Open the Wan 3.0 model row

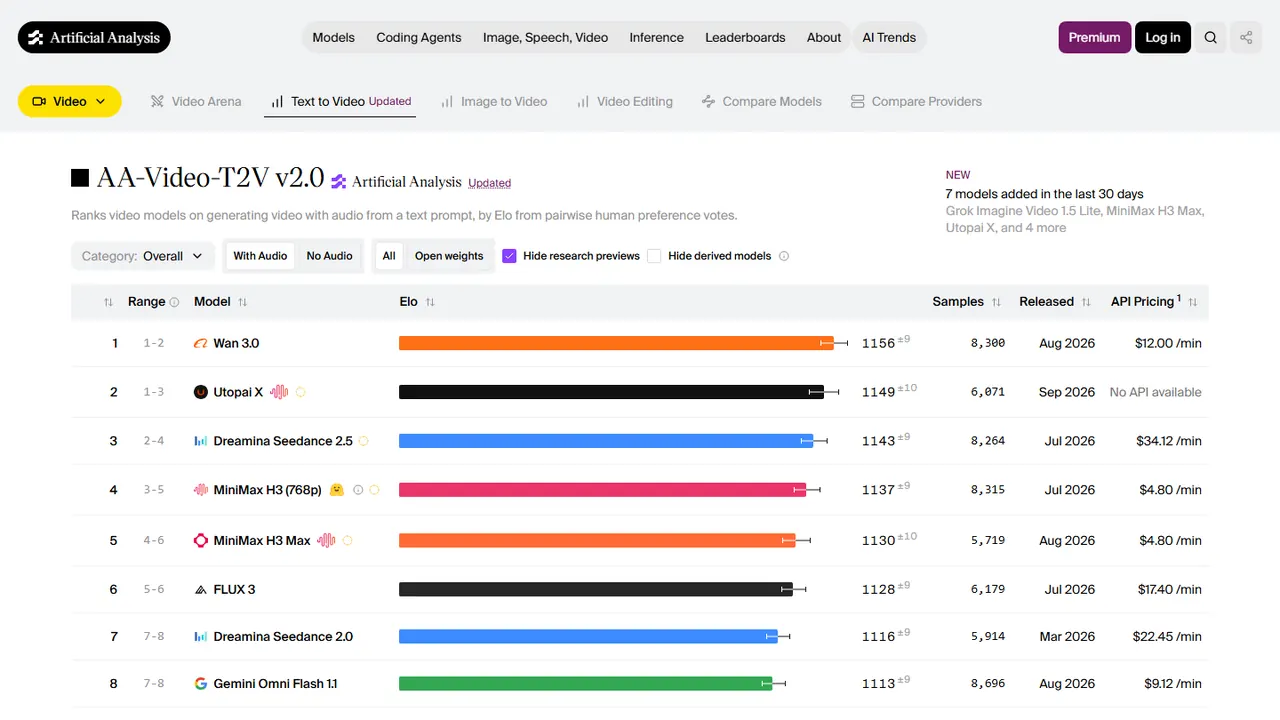click(x=639, y=343)
